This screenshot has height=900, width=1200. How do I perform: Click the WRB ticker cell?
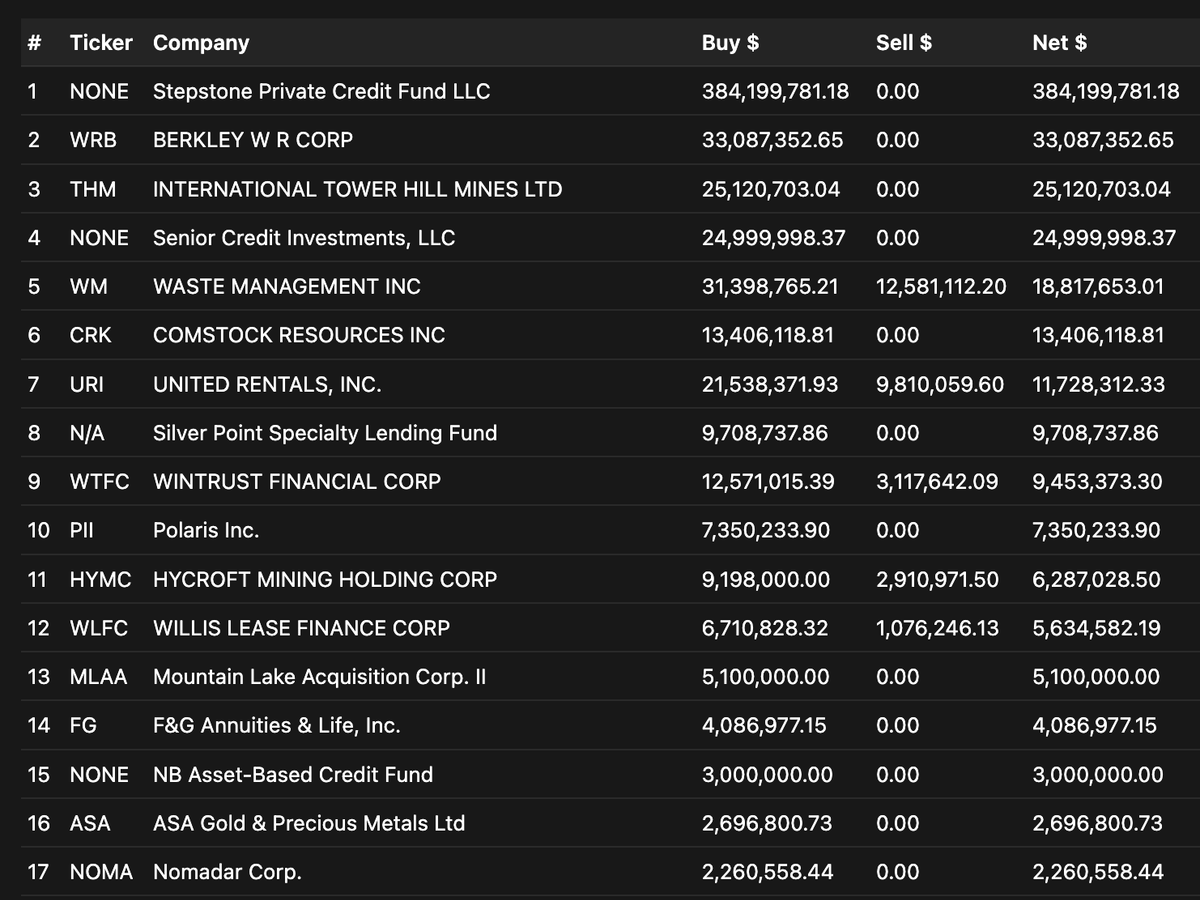[x=93, y=140]
